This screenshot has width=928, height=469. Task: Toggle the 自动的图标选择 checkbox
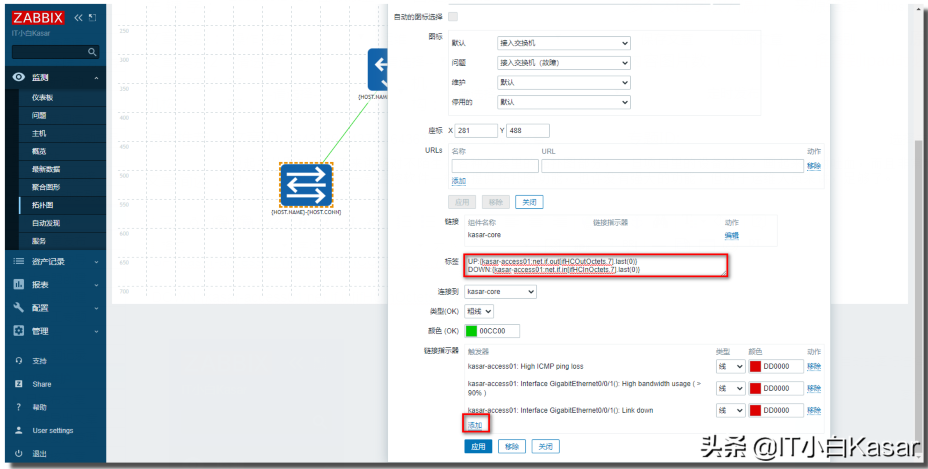[453, 16]
